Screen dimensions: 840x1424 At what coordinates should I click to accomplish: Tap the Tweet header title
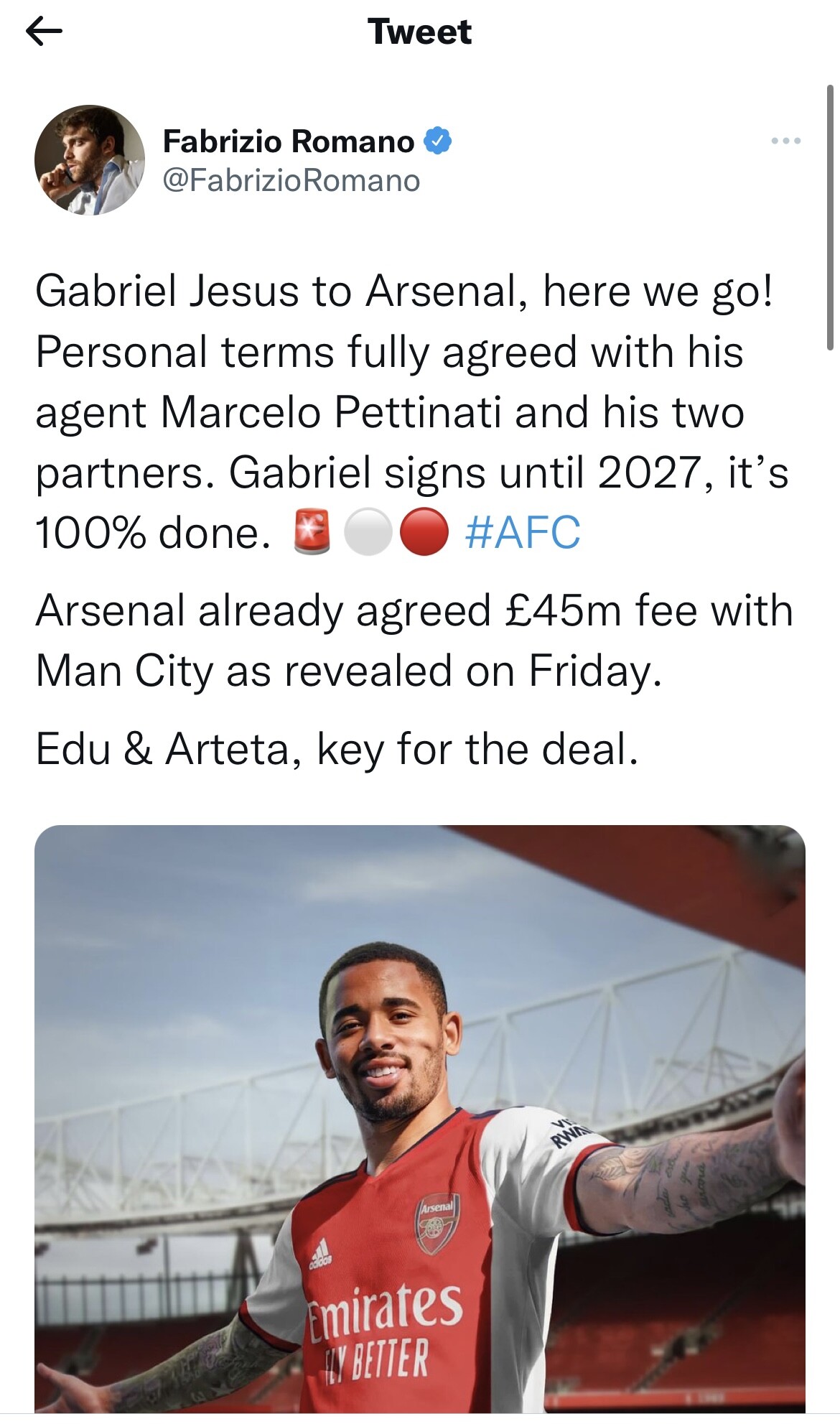pyautogui.click(x=419, y=32)
